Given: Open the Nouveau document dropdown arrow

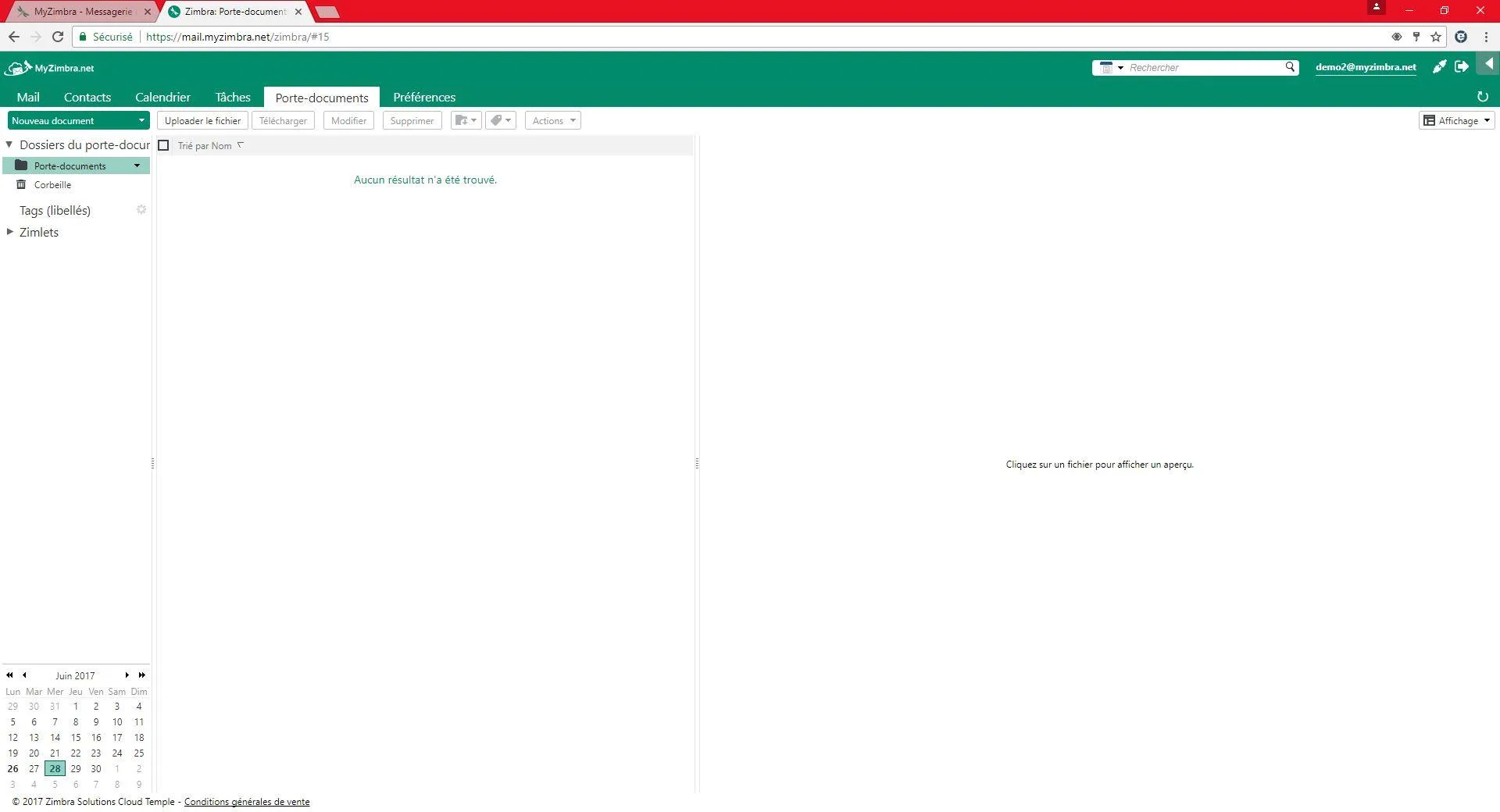Looking at the screenshot, I should (141, 120).
